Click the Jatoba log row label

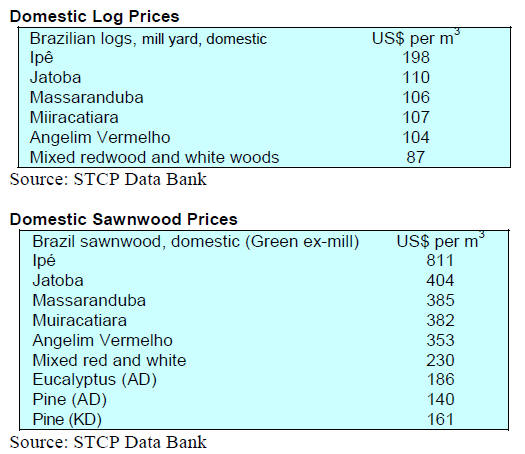(x=56, y=78)
